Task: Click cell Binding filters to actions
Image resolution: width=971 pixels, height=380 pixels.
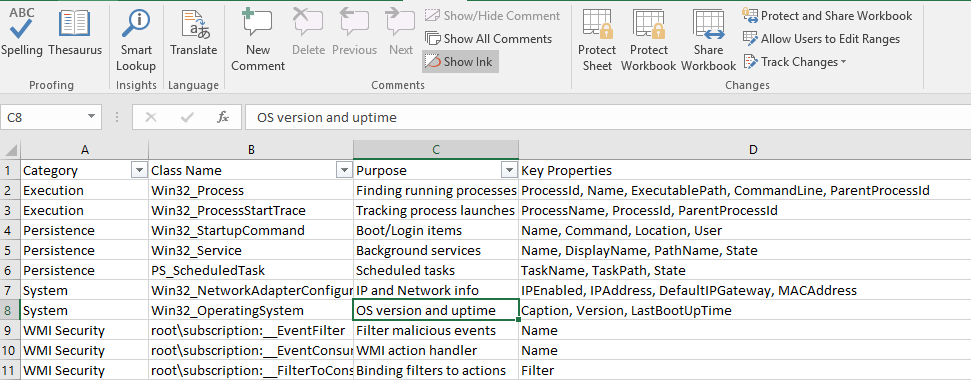Action: (436, 370)
